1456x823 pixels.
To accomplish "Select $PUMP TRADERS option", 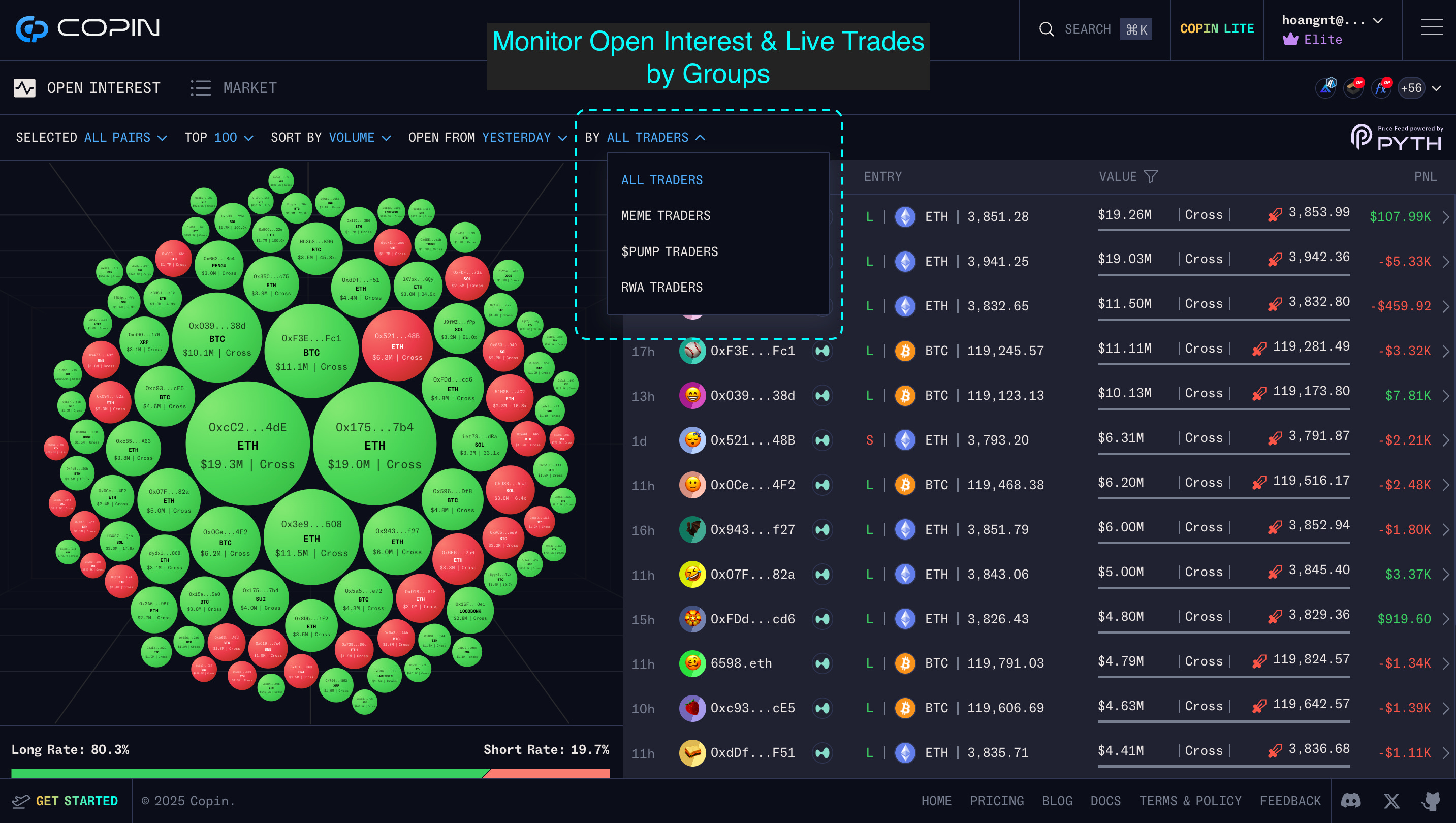I will pyautogui.click(x=669, y=251).
